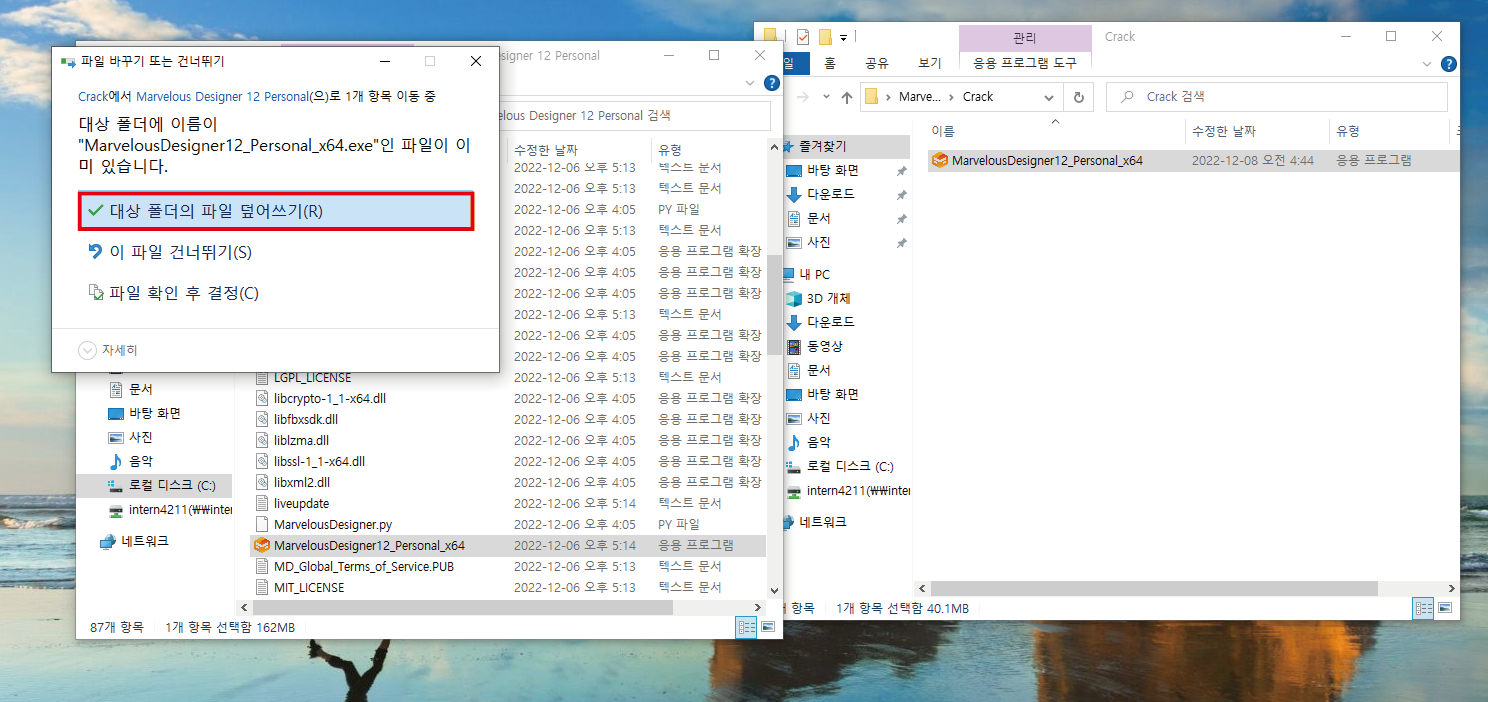
Task: Click new folder icon in Crack window quick access toolbar
Action: pyautogui.click(x=825, y=37)
